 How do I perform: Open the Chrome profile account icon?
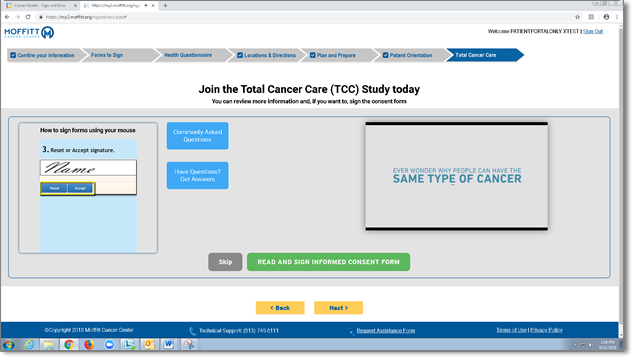click(x=606, y=17)
